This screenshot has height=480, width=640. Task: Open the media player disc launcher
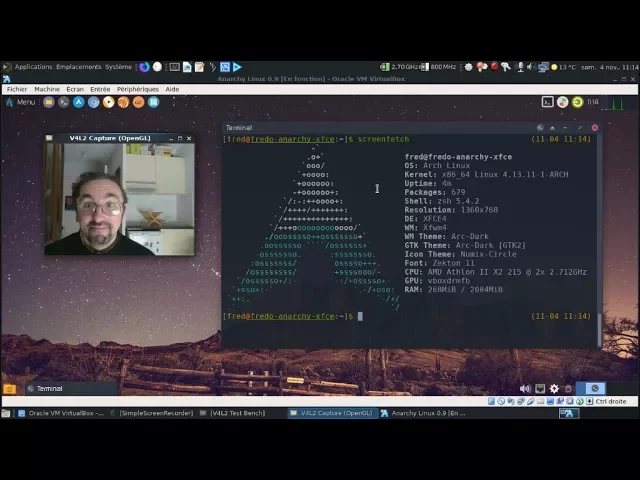[x=109, y=102]
